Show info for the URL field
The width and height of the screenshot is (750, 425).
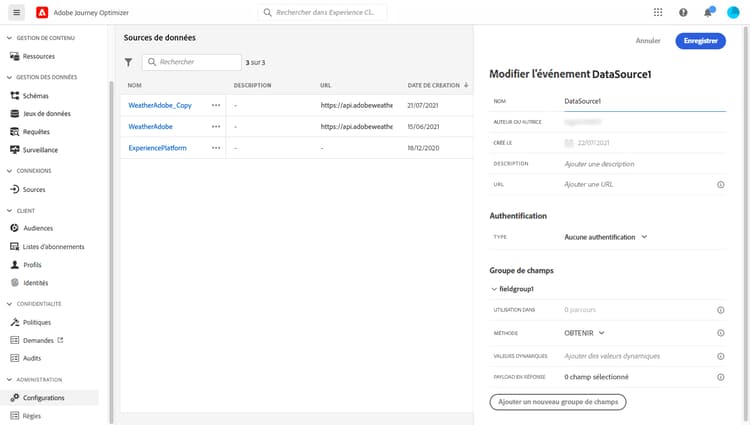pyautogui.click(x=720, y=185)
